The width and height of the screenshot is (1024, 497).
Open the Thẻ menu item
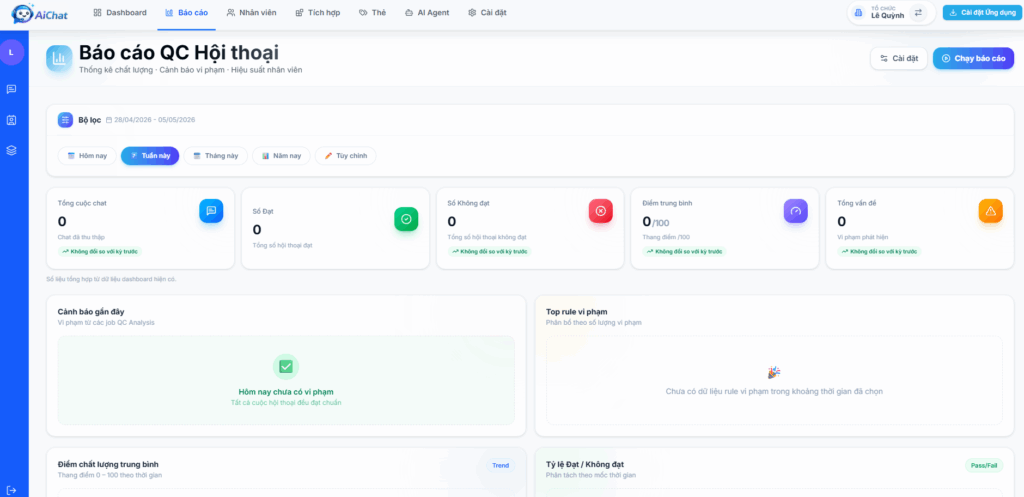point(372,12)
